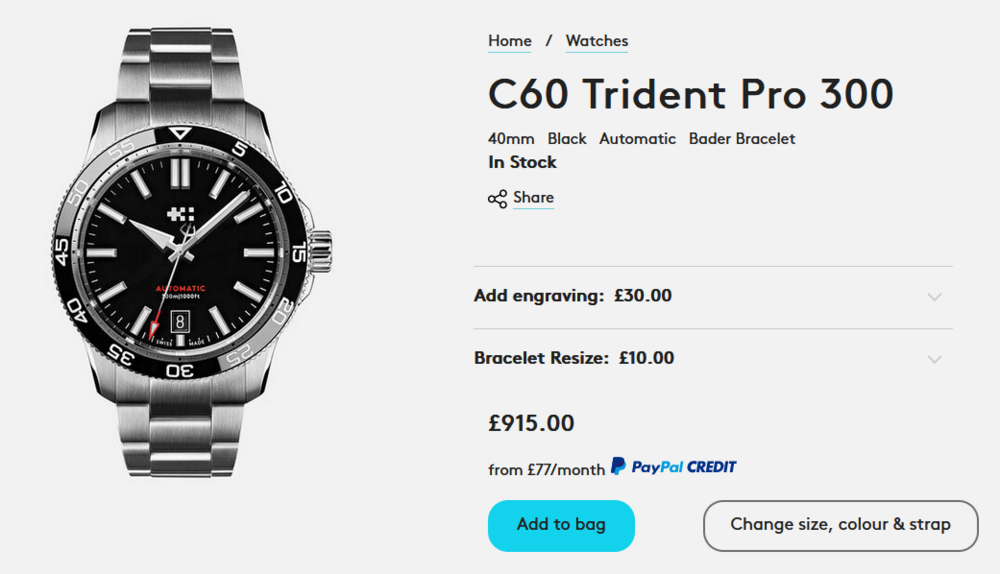This screenshot has height=574, width=1000.
Task: Open the Bracelet Resize £10.00 option row
Action: (574, 358)
